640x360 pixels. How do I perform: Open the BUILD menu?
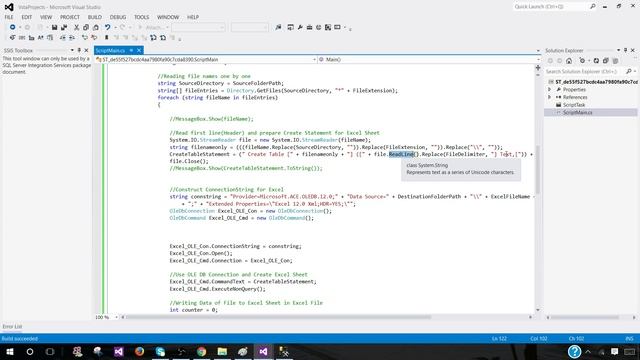tap(95, 17)
